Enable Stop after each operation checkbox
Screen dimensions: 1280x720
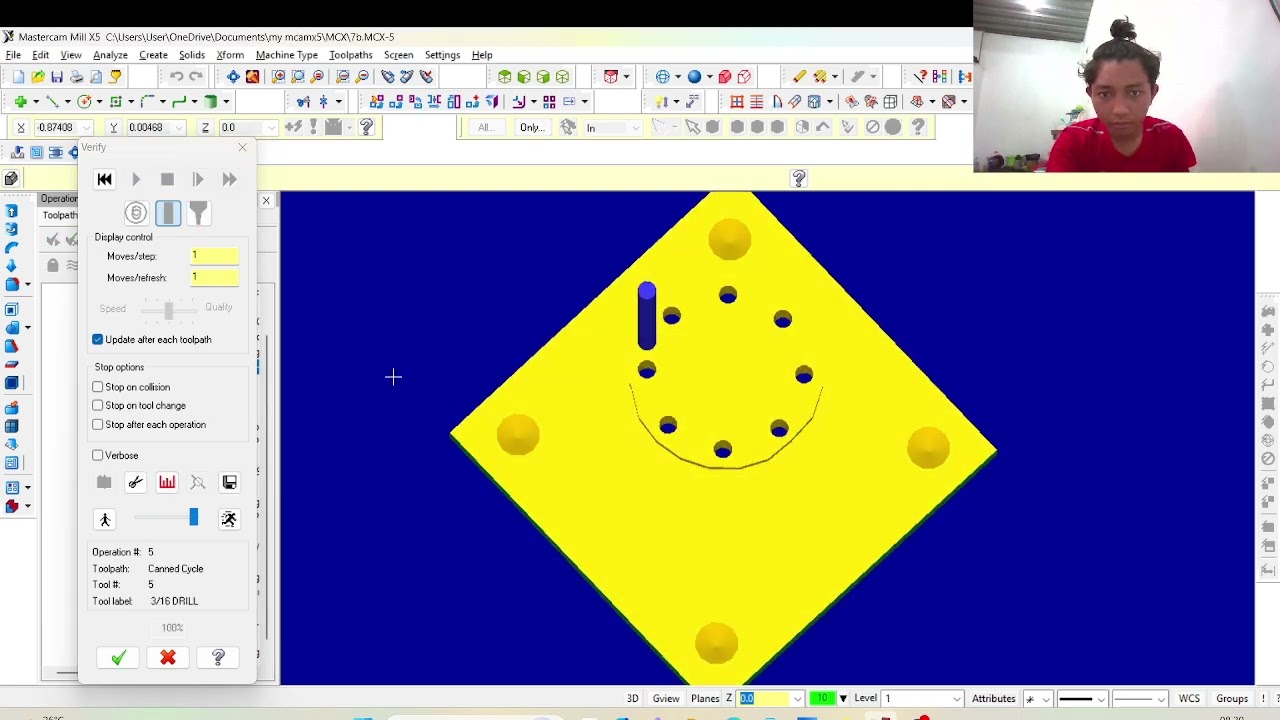click(98, 425)
